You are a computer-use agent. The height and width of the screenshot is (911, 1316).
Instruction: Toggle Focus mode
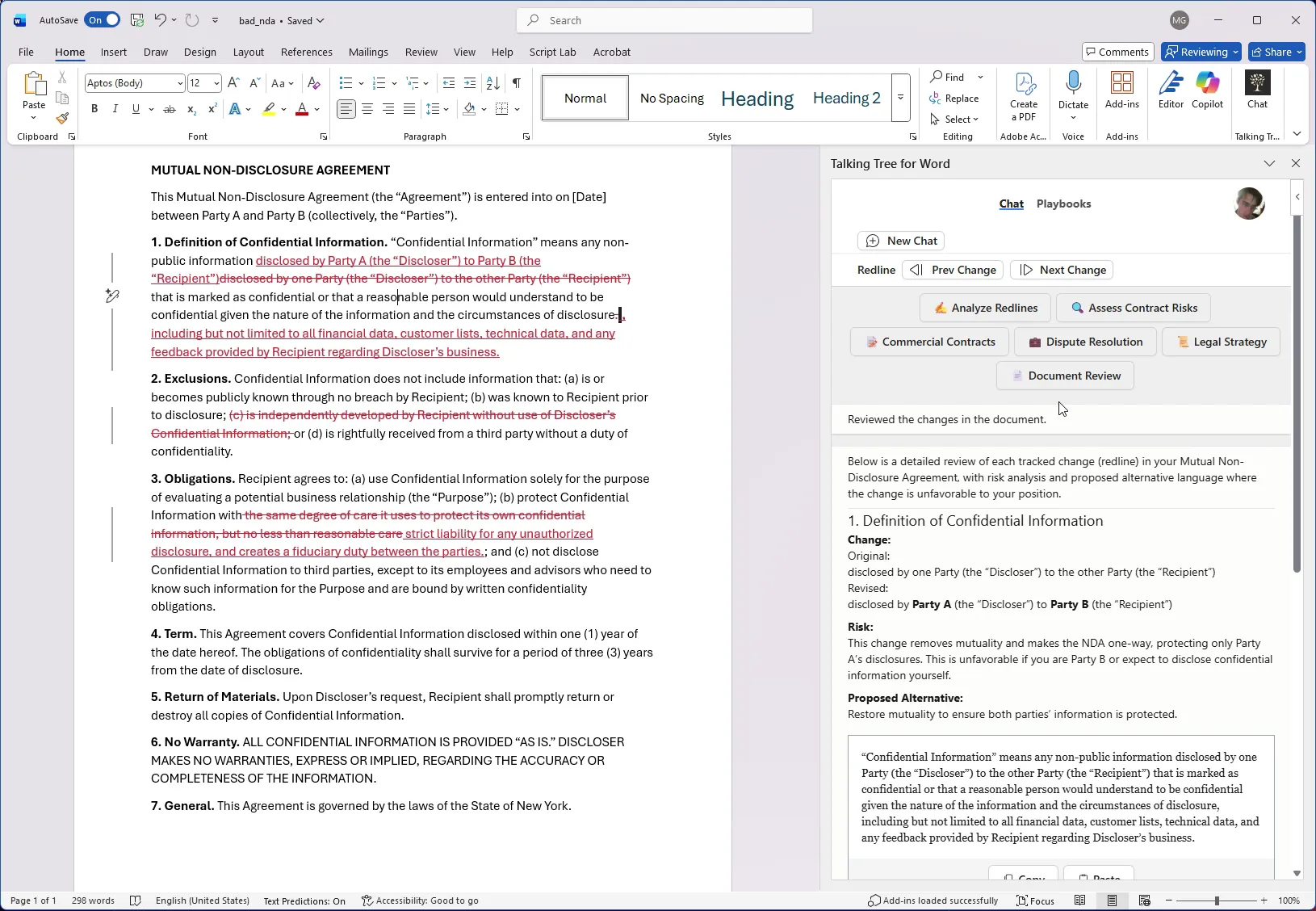click(1036, 901)
